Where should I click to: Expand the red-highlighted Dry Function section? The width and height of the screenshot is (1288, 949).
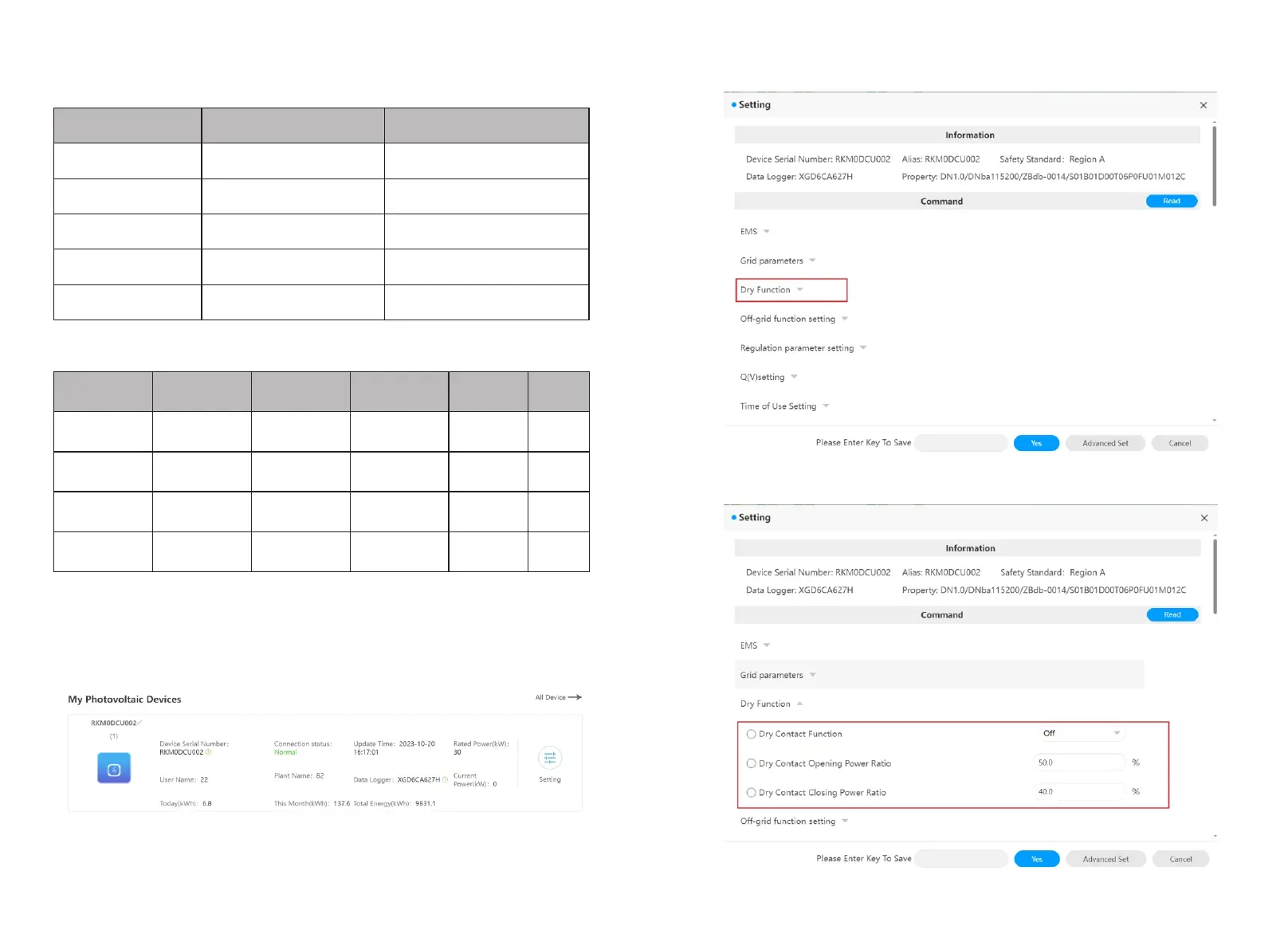[772, 290]
